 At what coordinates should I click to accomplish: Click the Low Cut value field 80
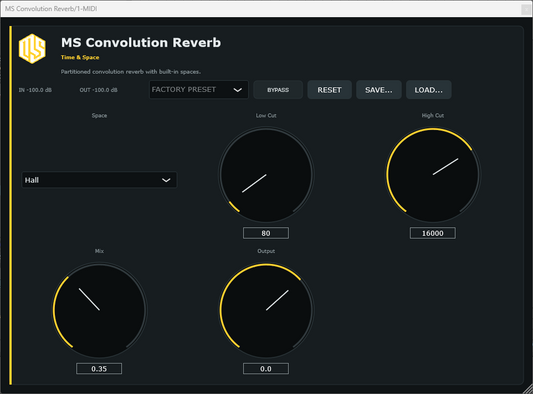click(266, 233)
